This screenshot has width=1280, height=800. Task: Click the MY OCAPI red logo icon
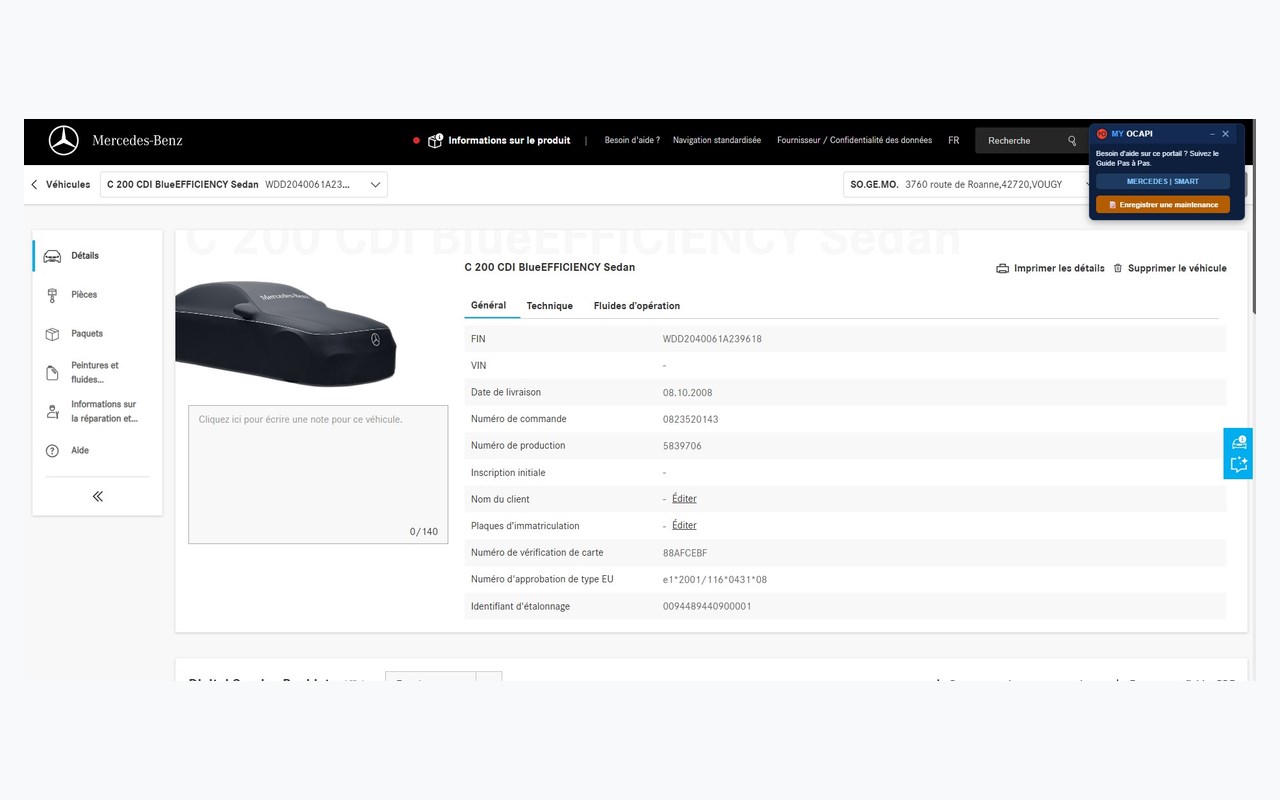point(1102,134)
